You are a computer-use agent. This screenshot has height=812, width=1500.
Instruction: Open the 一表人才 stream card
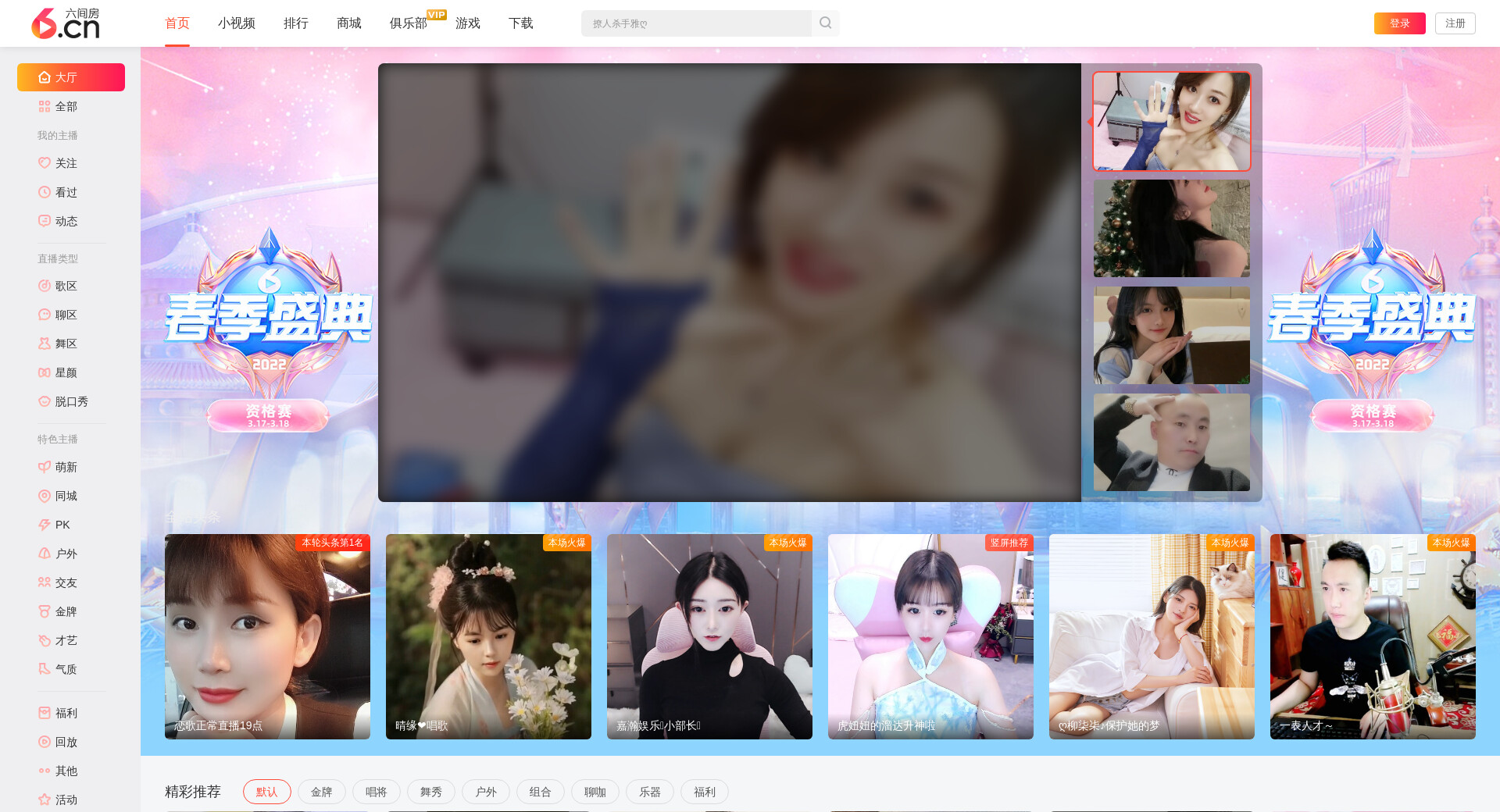[1373, 636]
